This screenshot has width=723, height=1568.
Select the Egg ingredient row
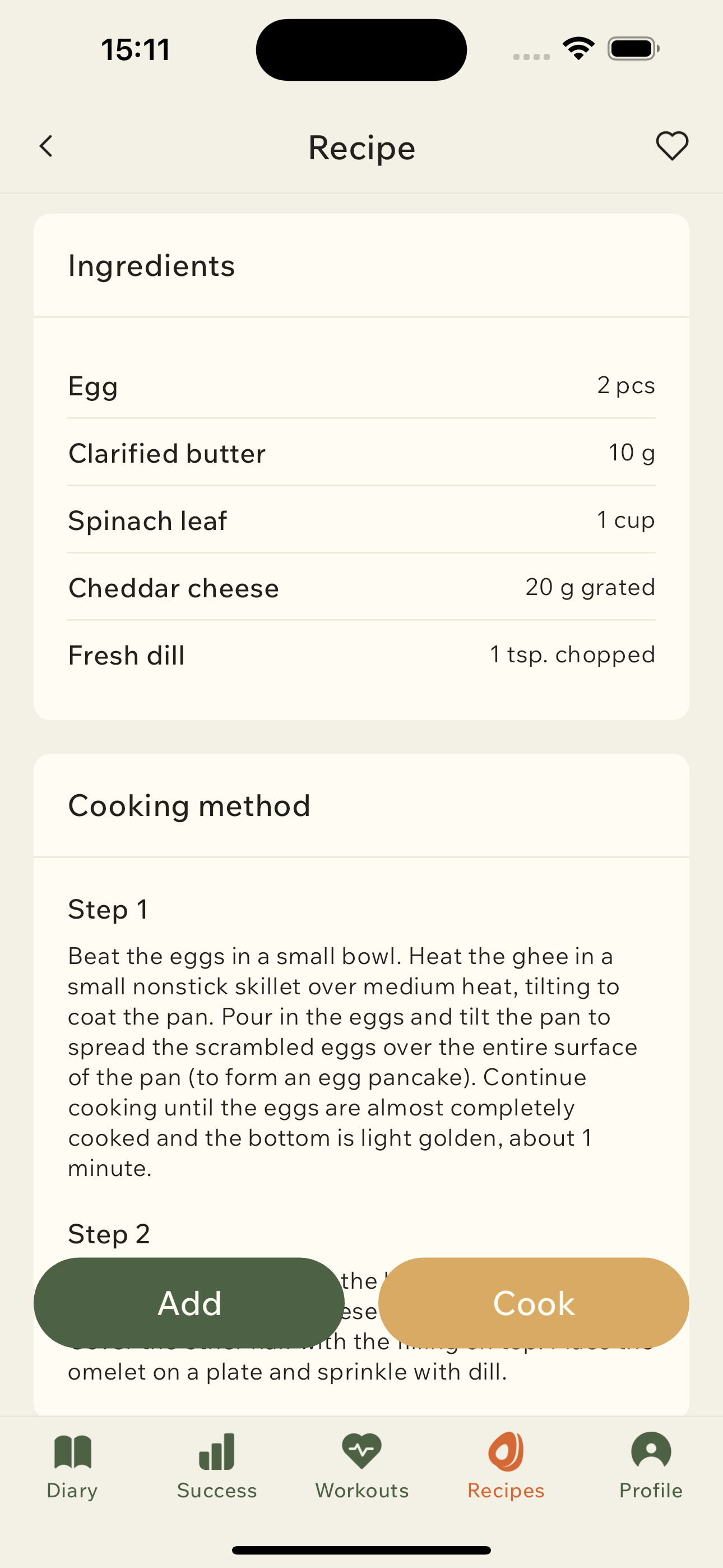coord(361,386)
